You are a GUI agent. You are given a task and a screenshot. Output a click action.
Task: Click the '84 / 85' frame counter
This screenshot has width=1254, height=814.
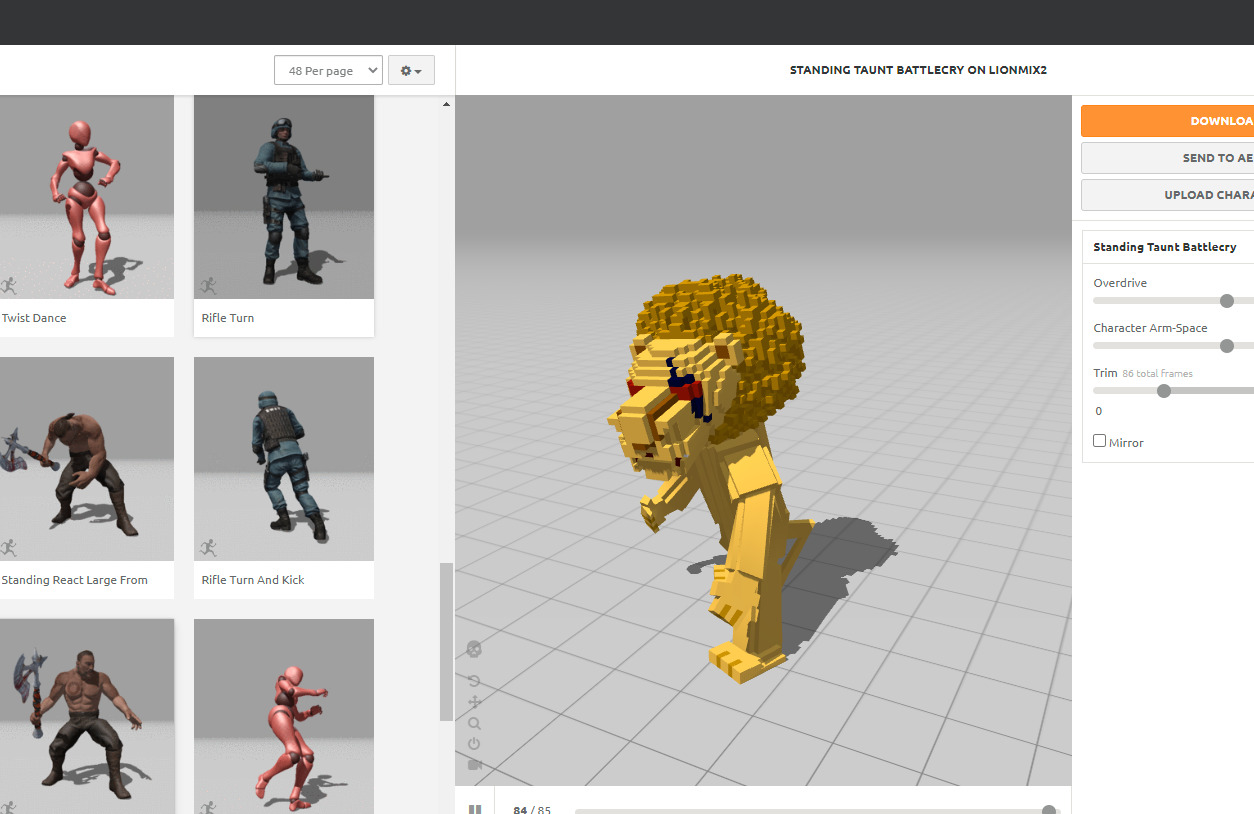[532, 810]
